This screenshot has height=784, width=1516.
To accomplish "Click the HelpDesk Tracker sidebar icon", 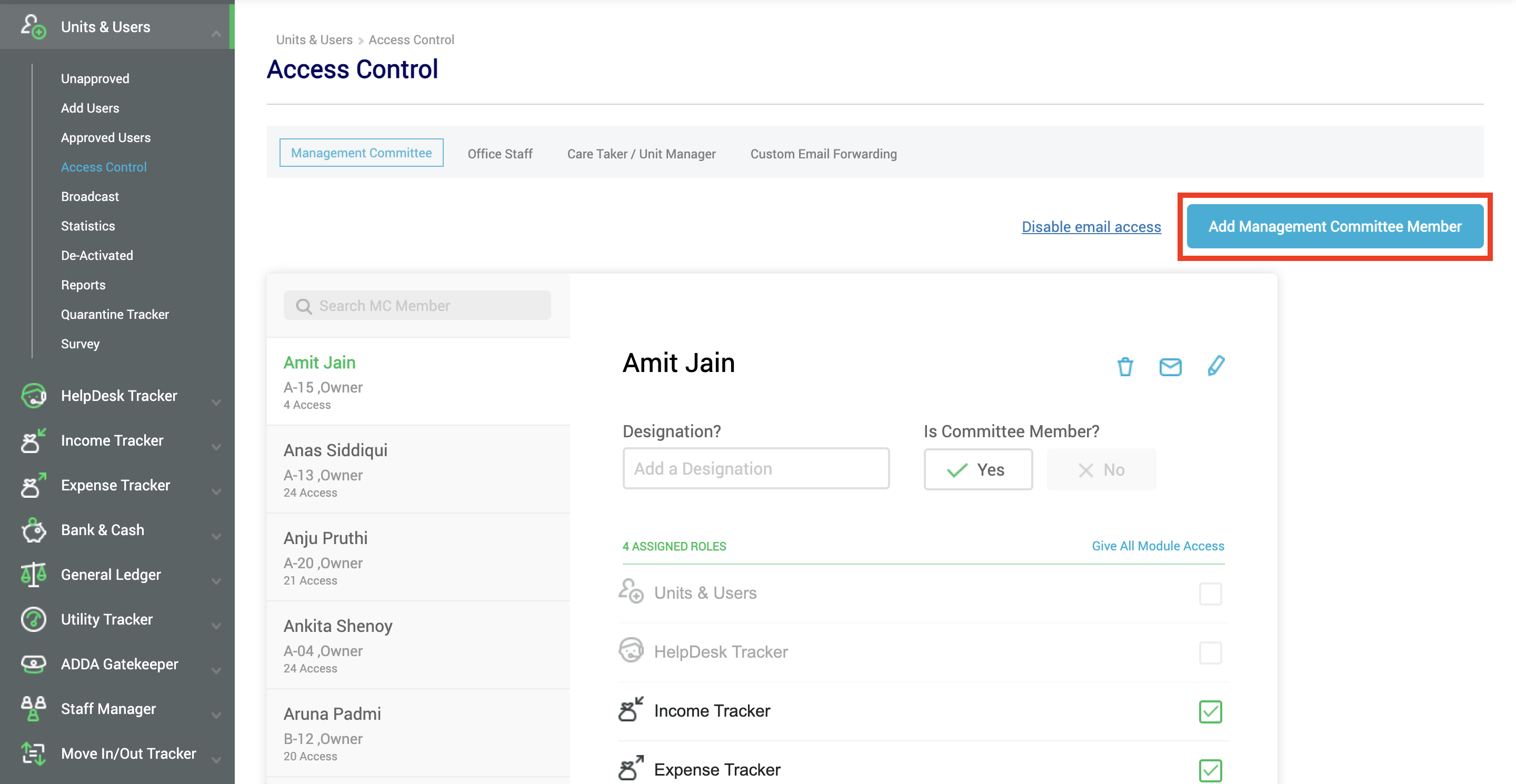I will (x=33, y=395).
